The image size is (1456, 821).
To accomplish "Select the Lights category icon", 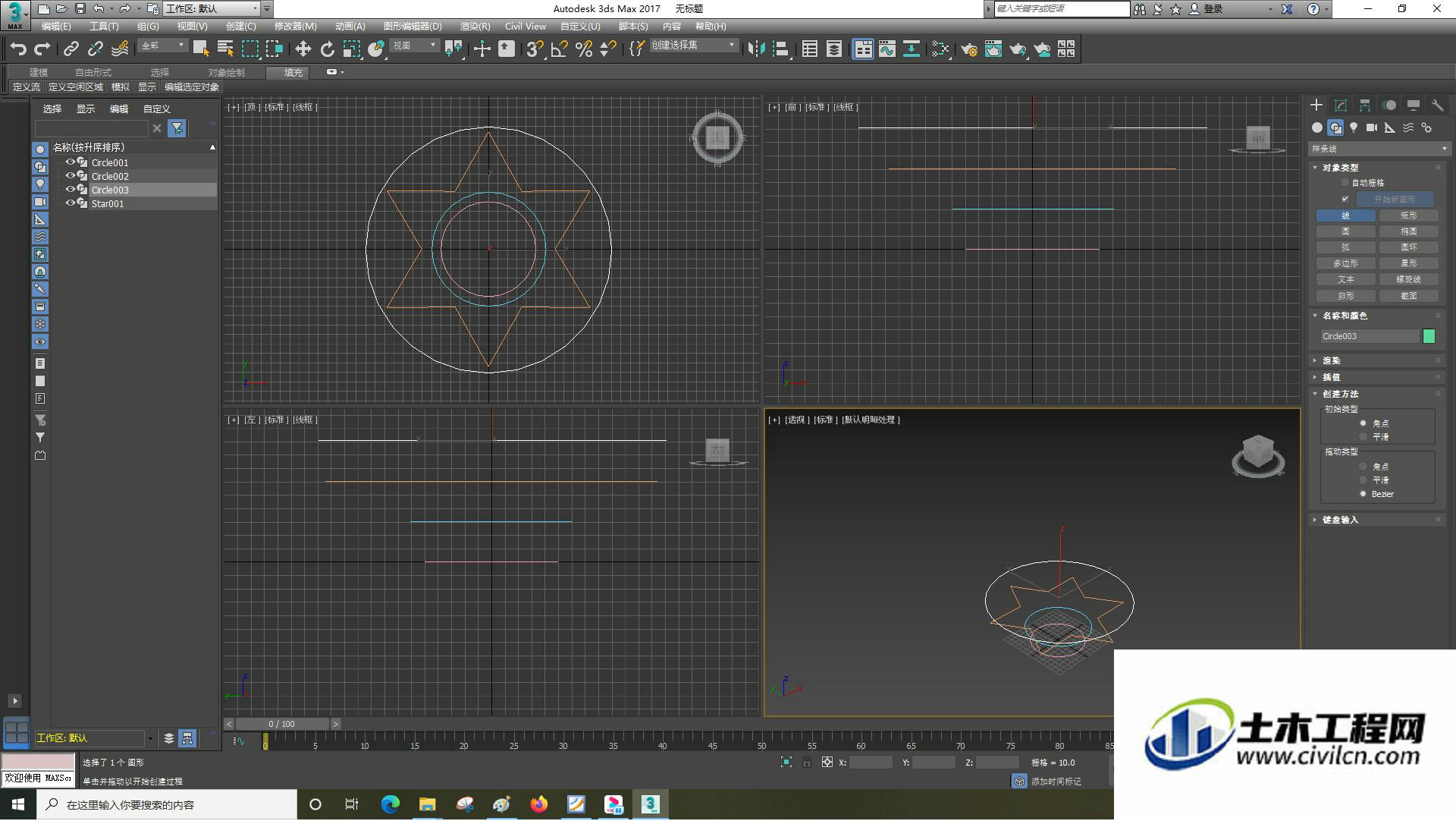I will coord(1354,127).
